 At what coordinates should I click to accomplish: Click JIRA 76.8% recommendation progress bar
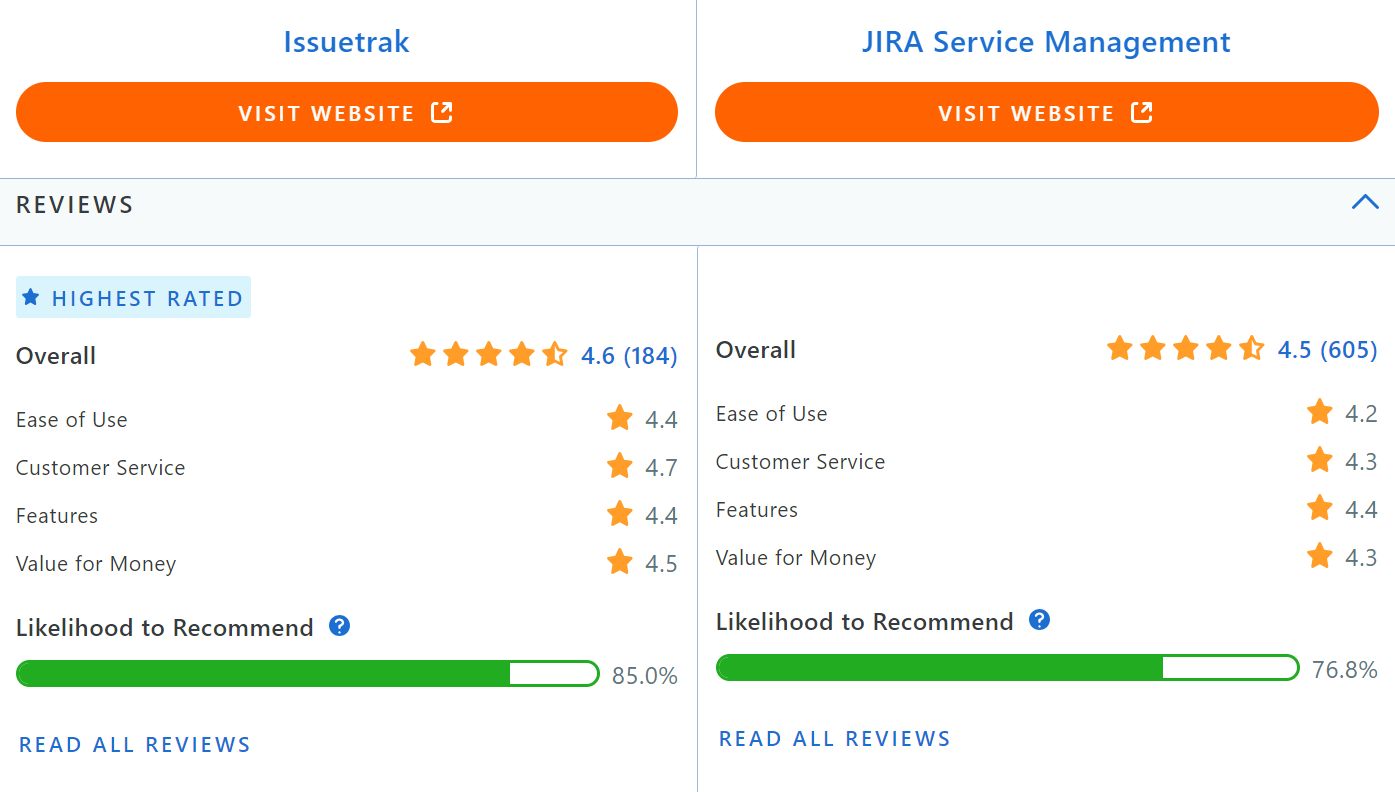(1008, 668)
